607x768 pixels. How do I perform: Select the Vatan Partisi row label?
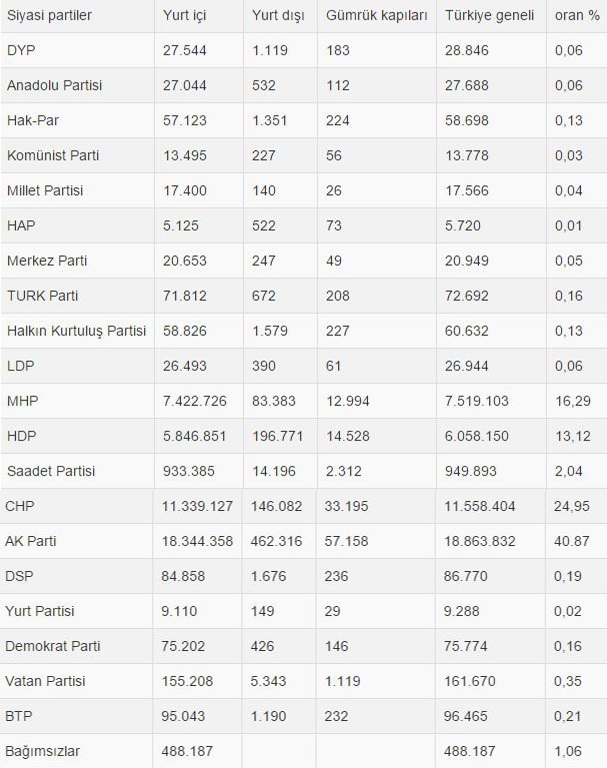point(45,681)
